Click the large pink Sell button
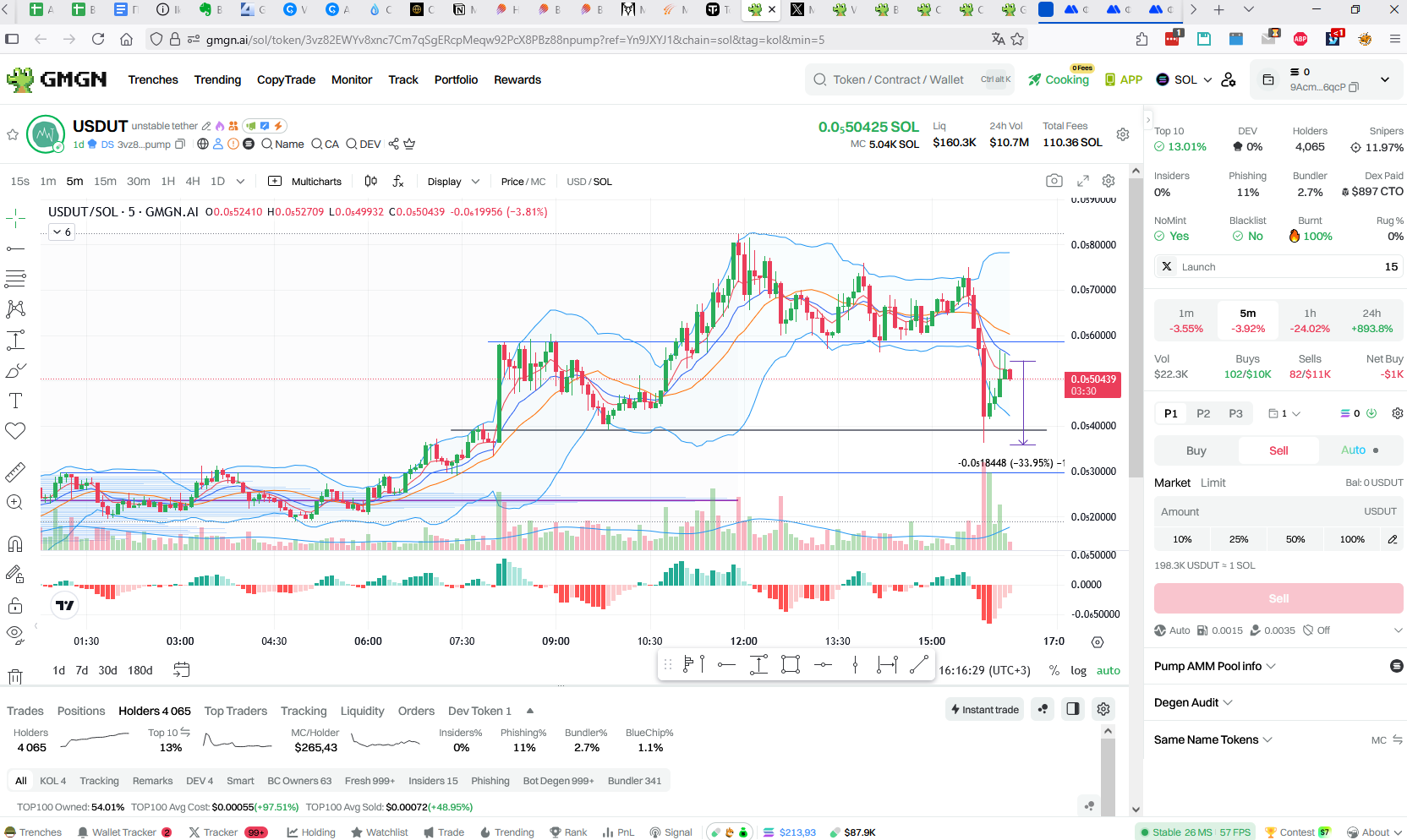 (x=1278, y=598)
